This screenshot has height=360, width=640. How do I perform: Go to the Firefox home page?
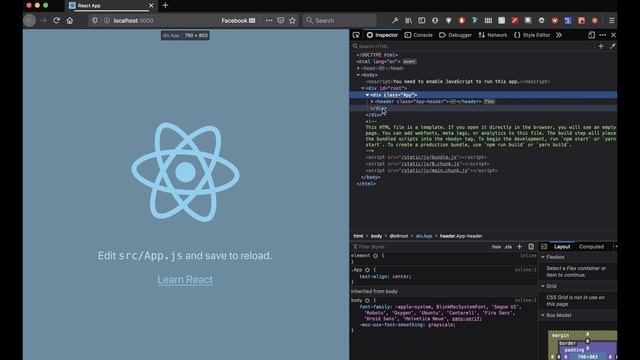click(x=70, y=20)
